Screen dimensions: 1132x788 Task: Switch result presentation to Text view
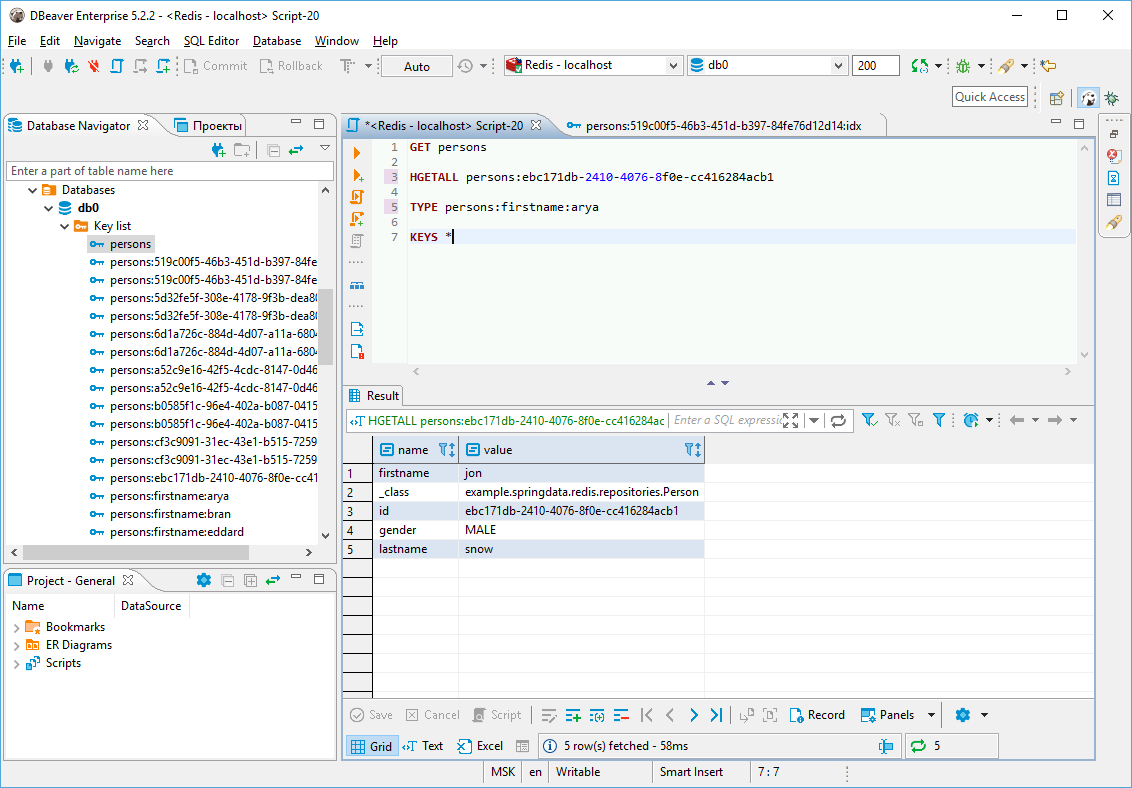[x=424, y=745]
